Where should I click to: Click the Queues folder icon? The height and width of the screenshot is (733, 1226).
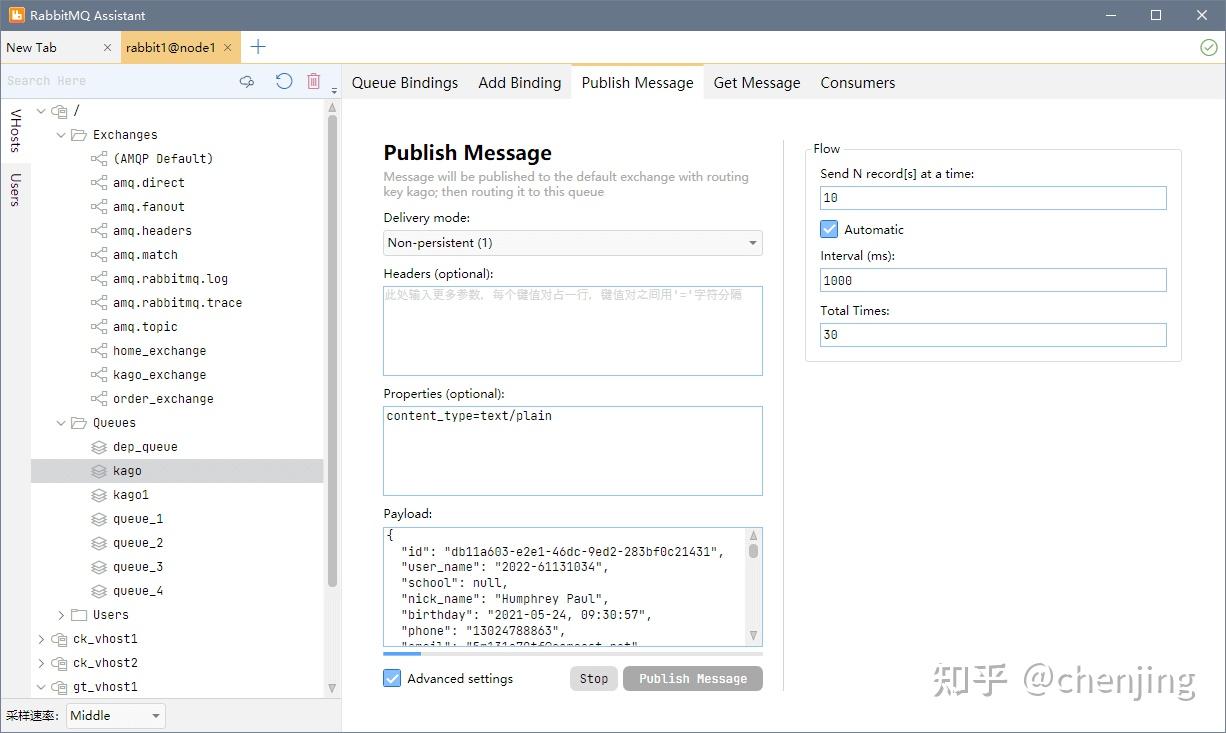tap(79, 423)
